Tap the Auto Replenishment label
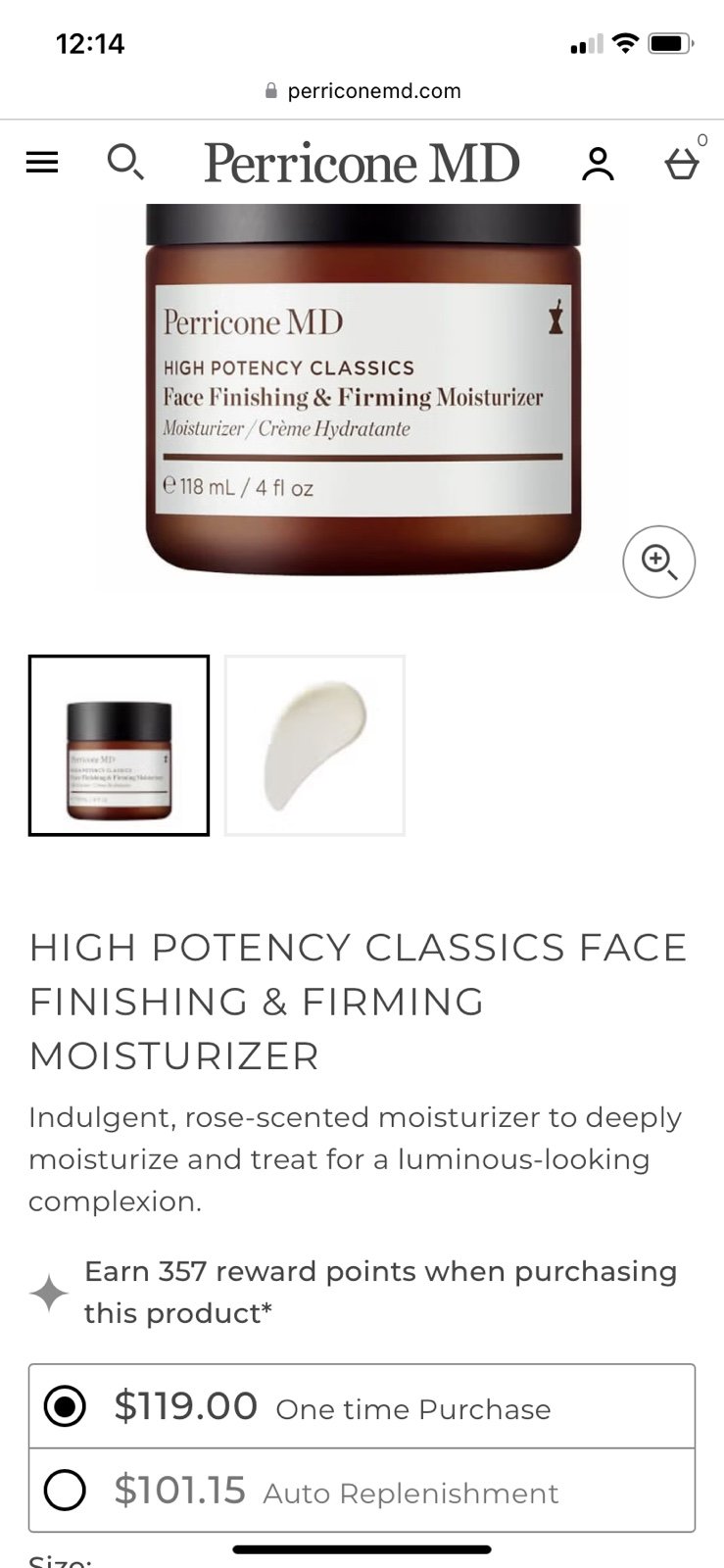Image resolution: width=724 pixels, height=1568 pixels. [x=410, y=1494]
